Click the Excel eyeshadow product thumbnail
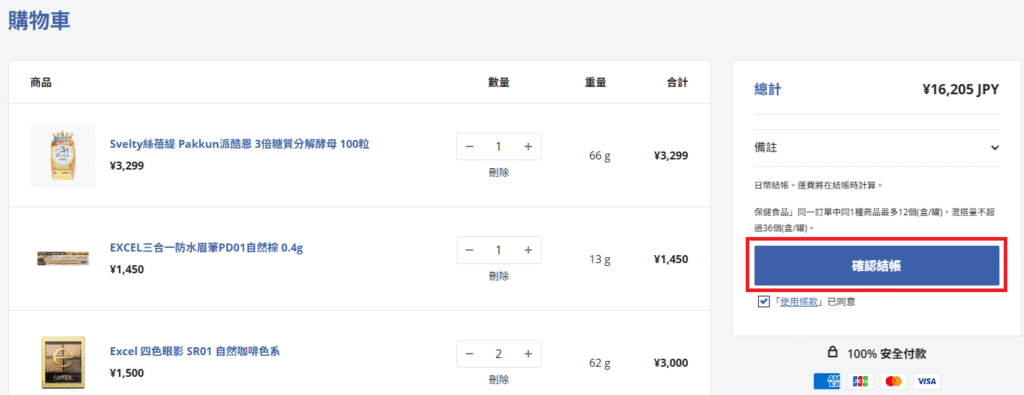 (x=63, y=362)
